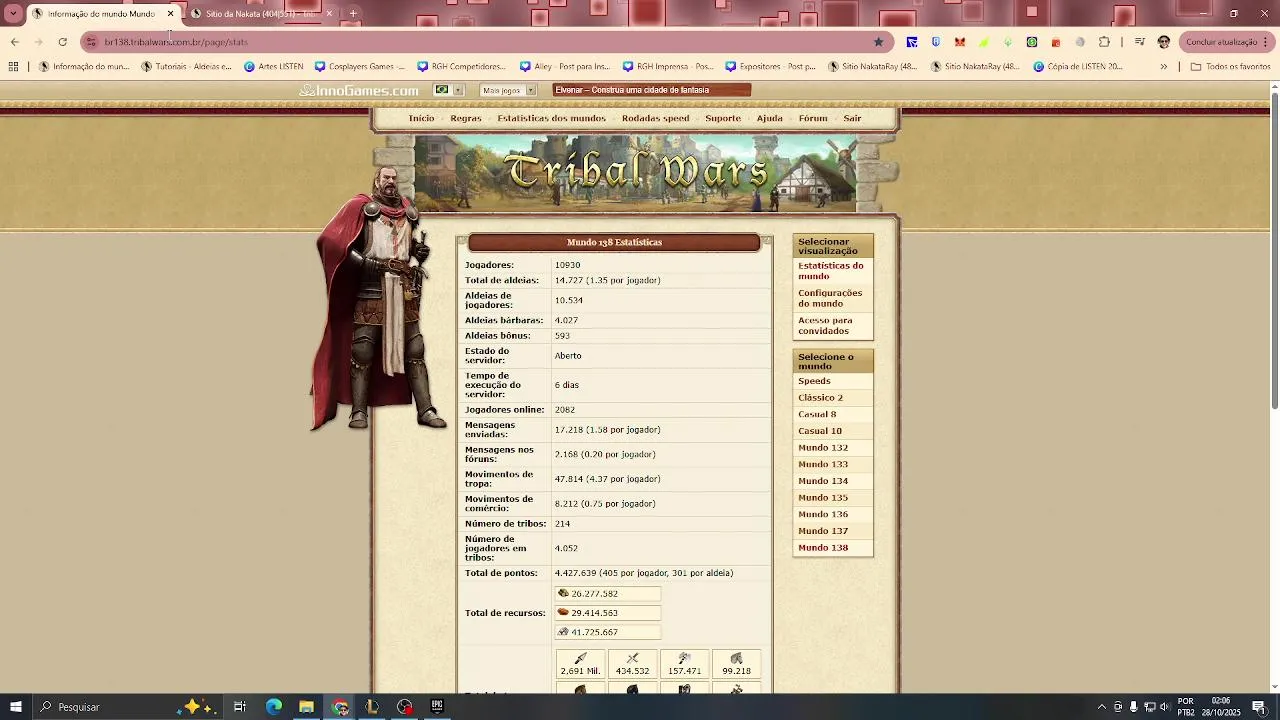Open the media control playlist icon
Viewport: 1280px width, 720px height.
point(1139,42)
